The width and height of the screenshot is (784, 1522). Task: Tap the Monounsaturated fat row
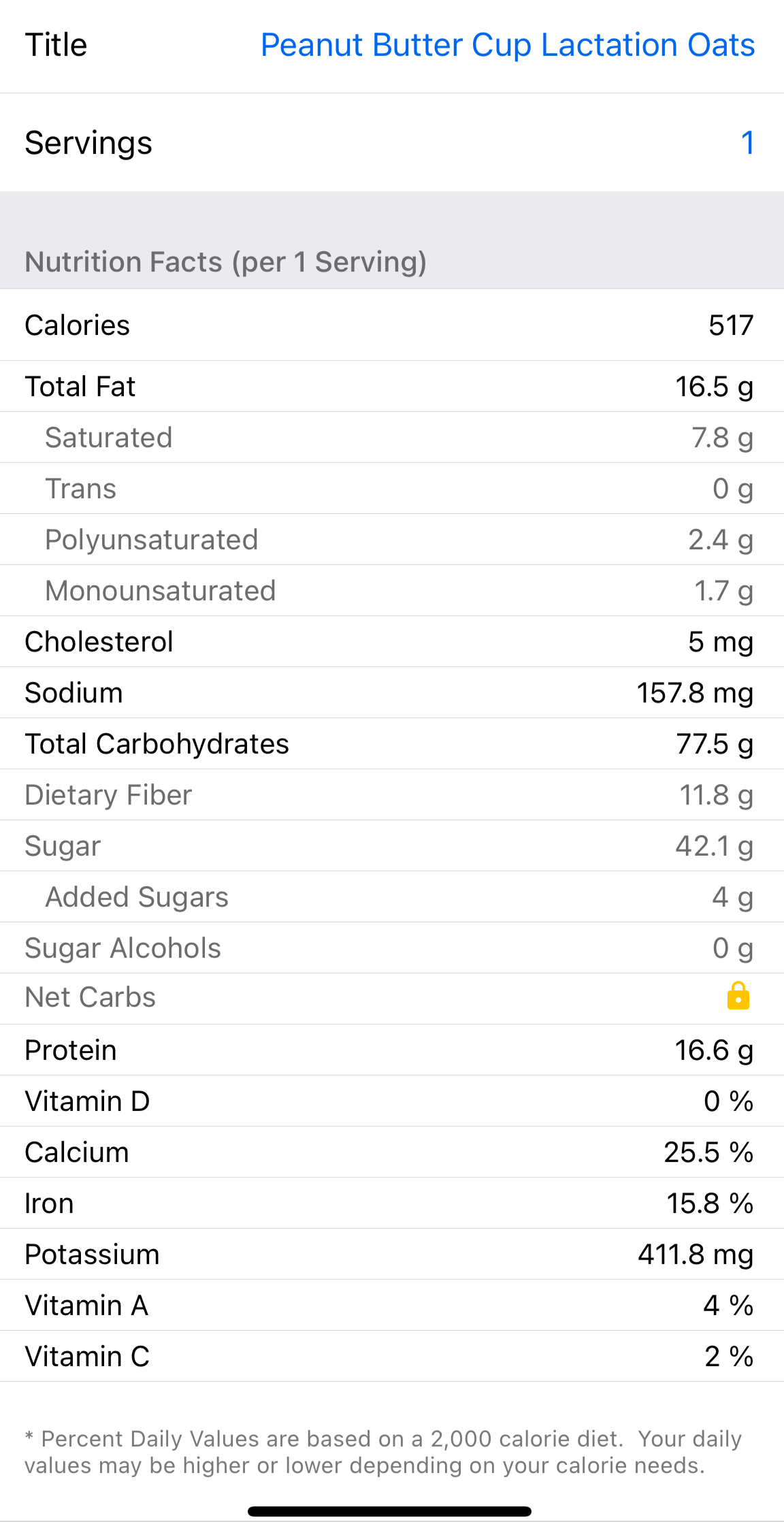(392, 591)
